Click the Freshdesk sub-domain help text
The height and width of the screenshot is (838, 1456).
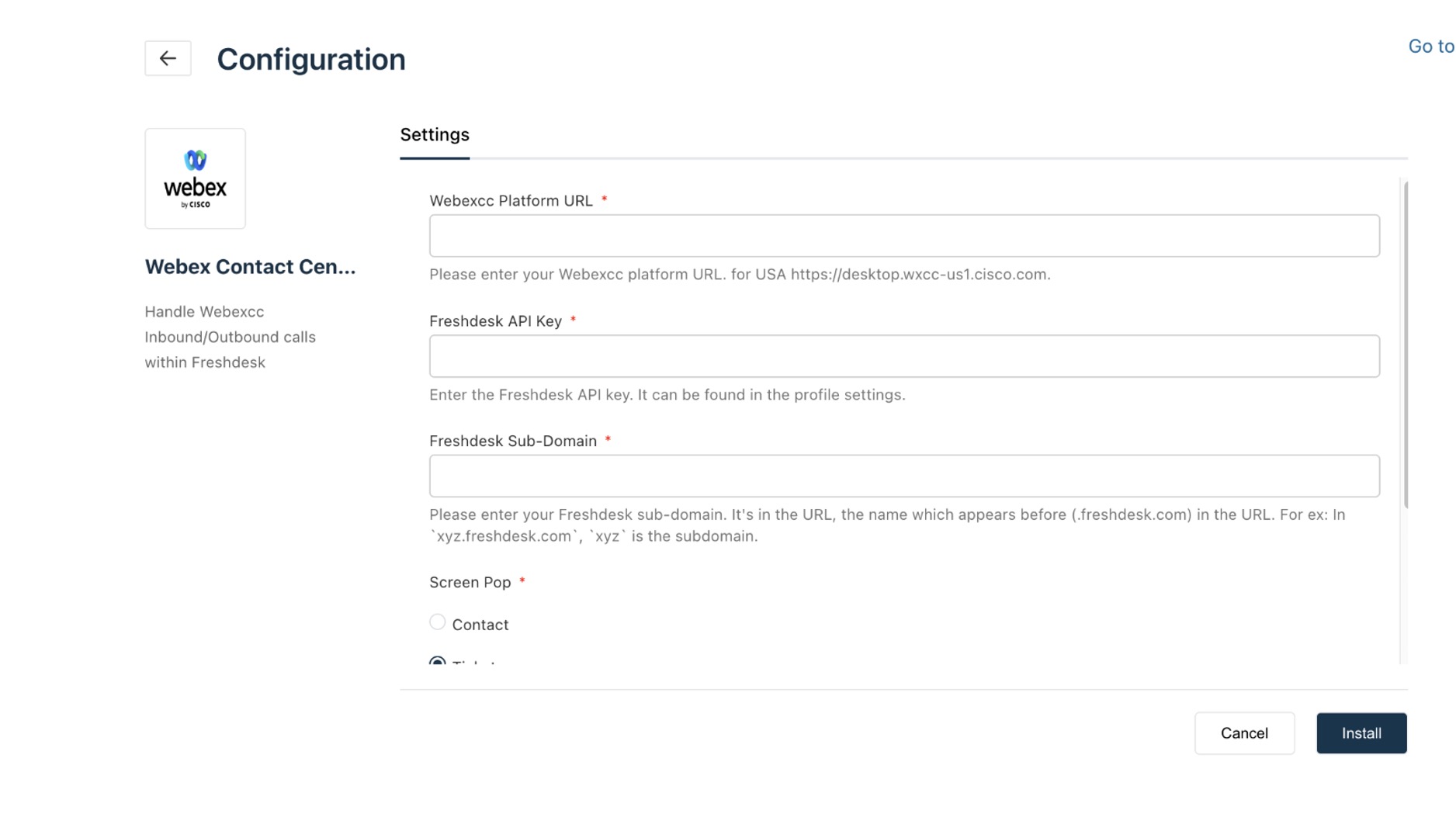[887, 525]
